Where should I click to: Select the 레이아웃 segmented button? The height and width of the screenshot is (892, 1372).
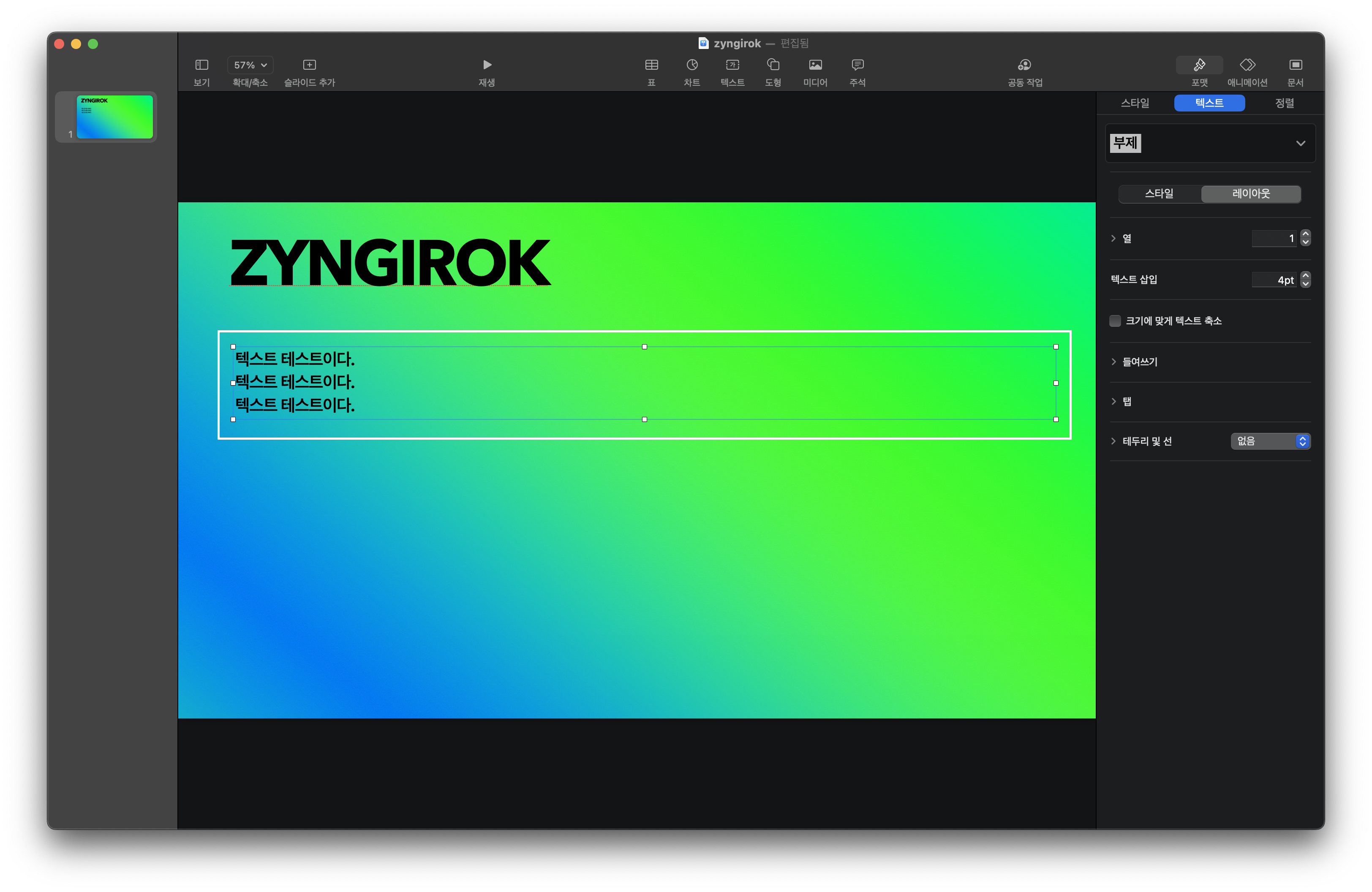pyautogui.click(x=1250, y=193)
